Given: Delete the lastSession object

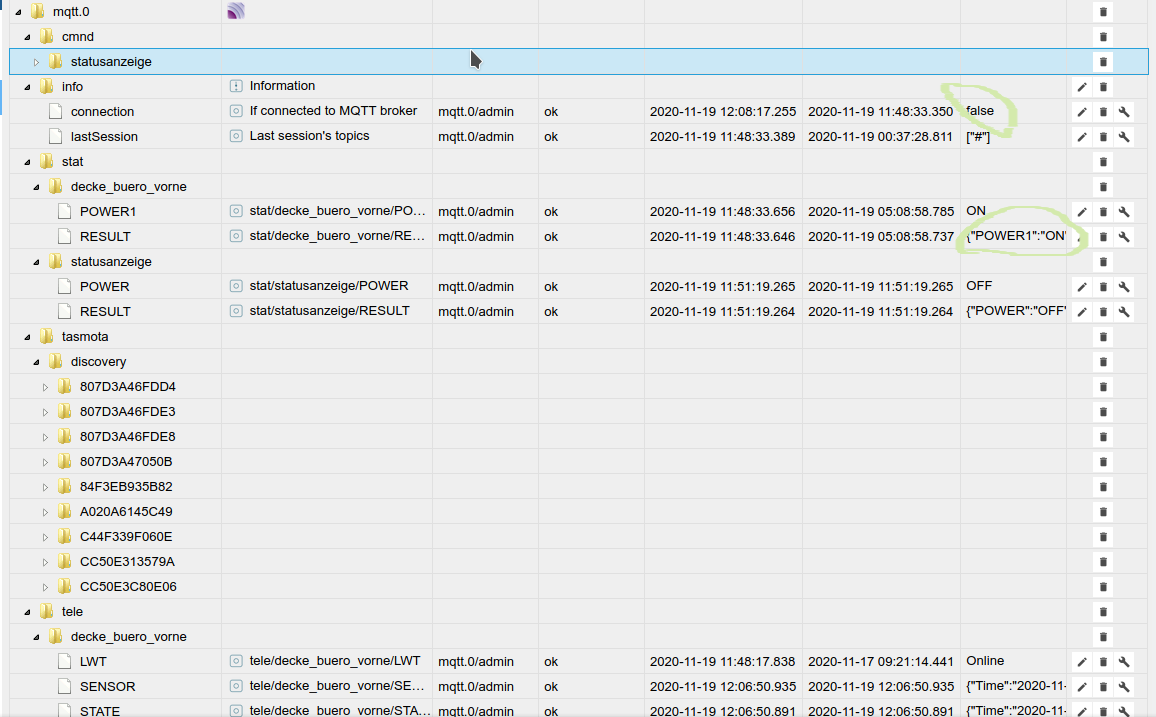Looking at the screenshot, I should click(x=1103, y=137).
